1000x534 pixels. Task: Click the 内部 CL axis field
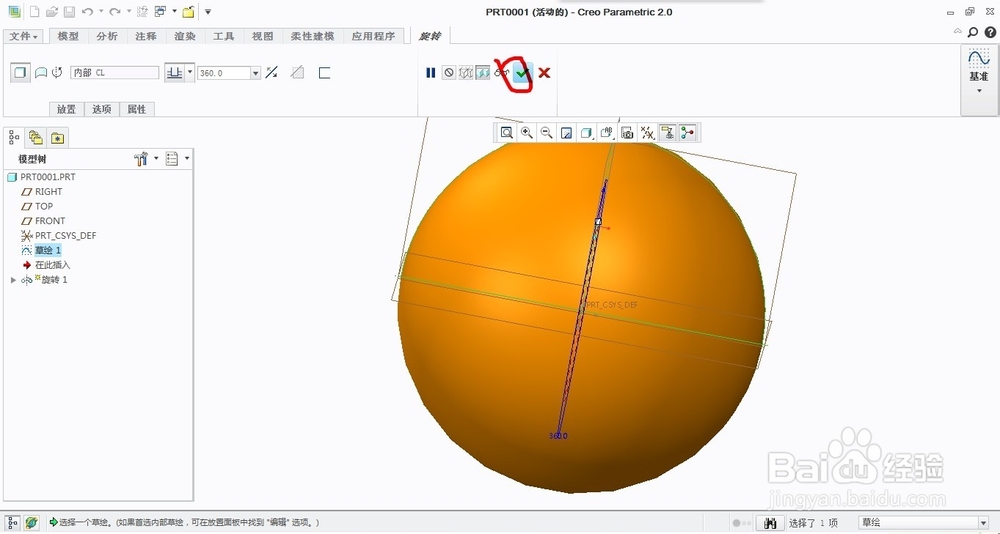tap(115, 73)
